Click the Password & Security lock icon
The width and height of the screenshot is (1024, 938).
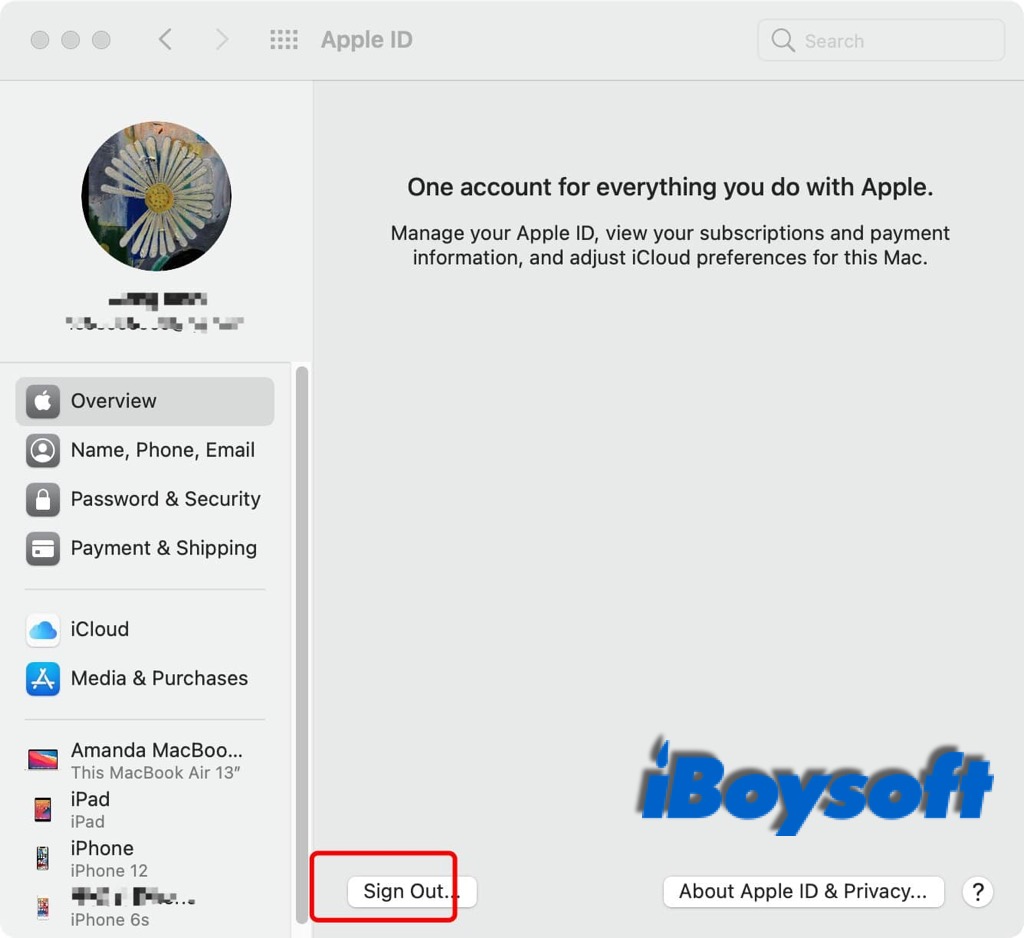click(43, 500)
